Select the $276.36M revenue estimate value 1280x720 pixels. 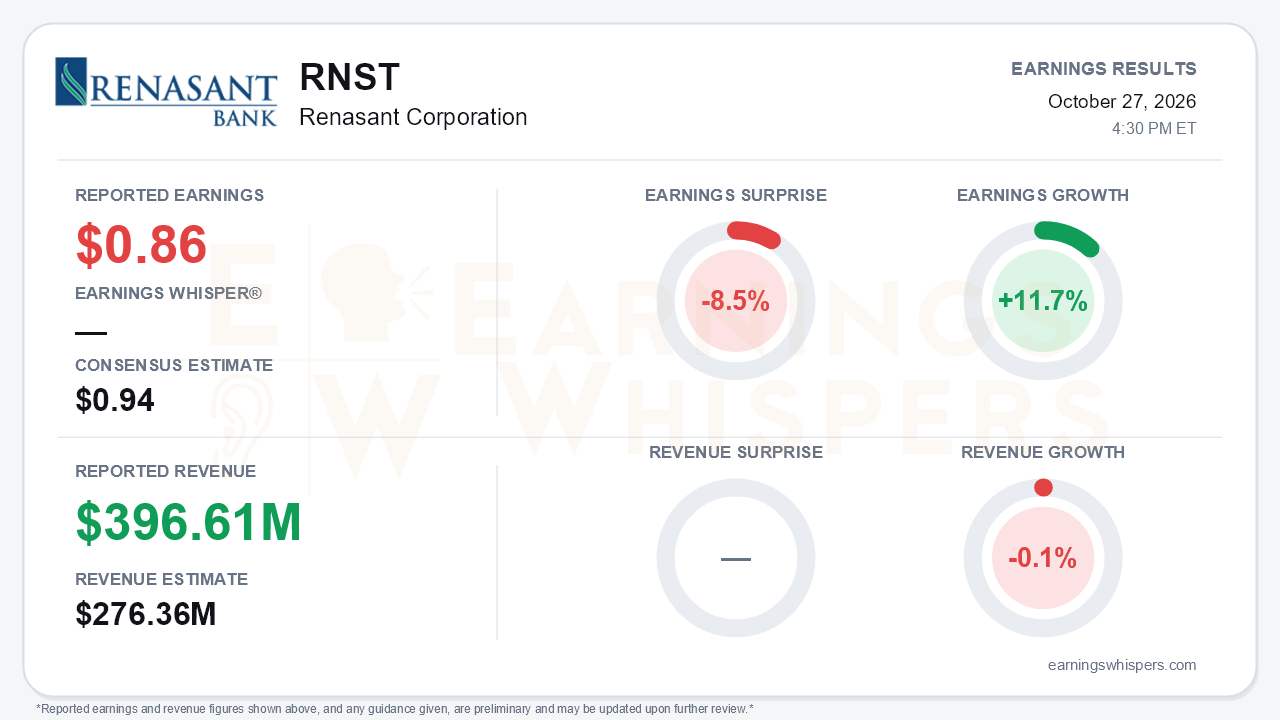coord(146,614)
